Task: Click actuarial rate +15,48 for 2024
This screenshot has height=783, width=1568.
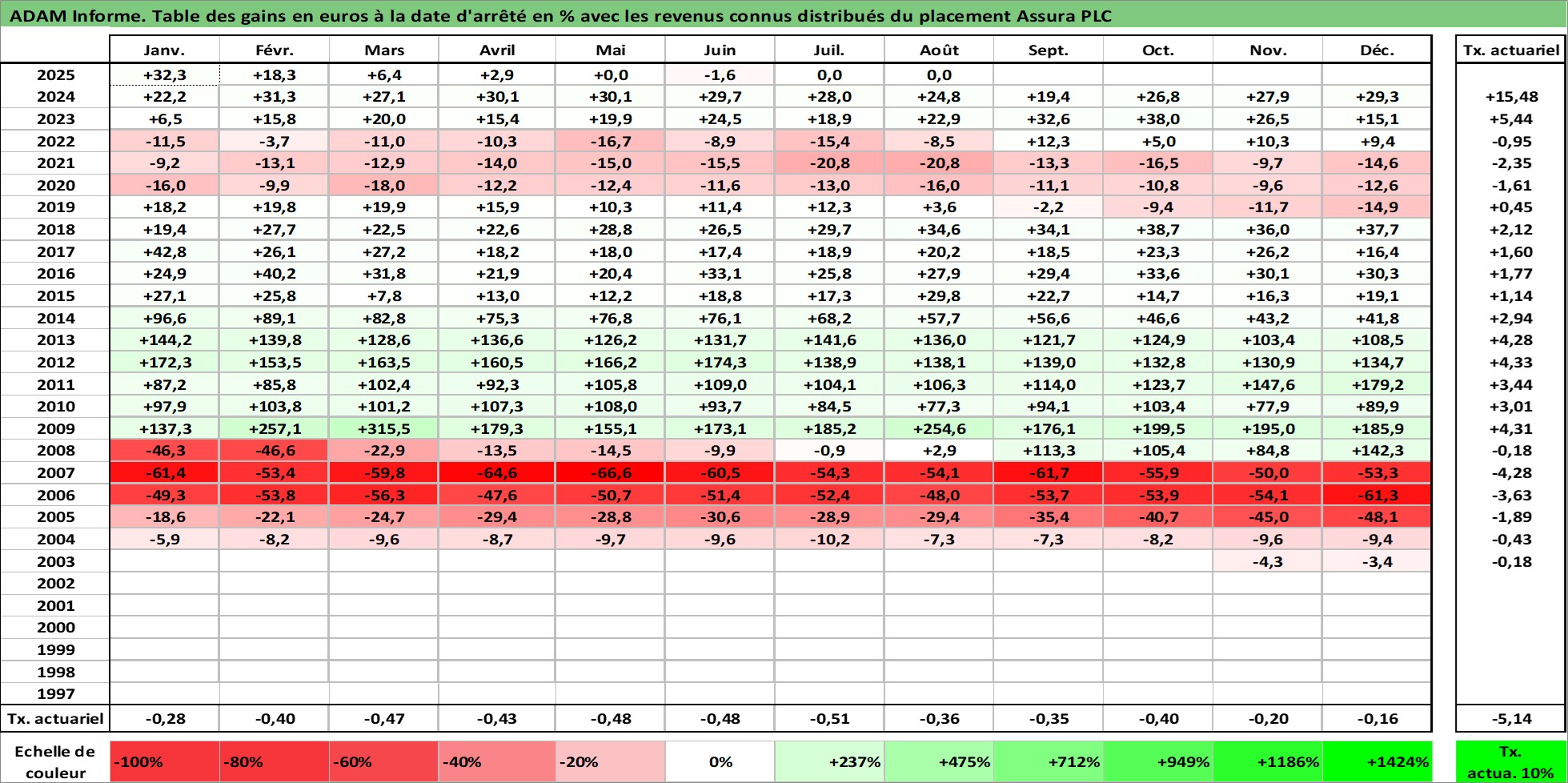Action: tap(1511, 96)
